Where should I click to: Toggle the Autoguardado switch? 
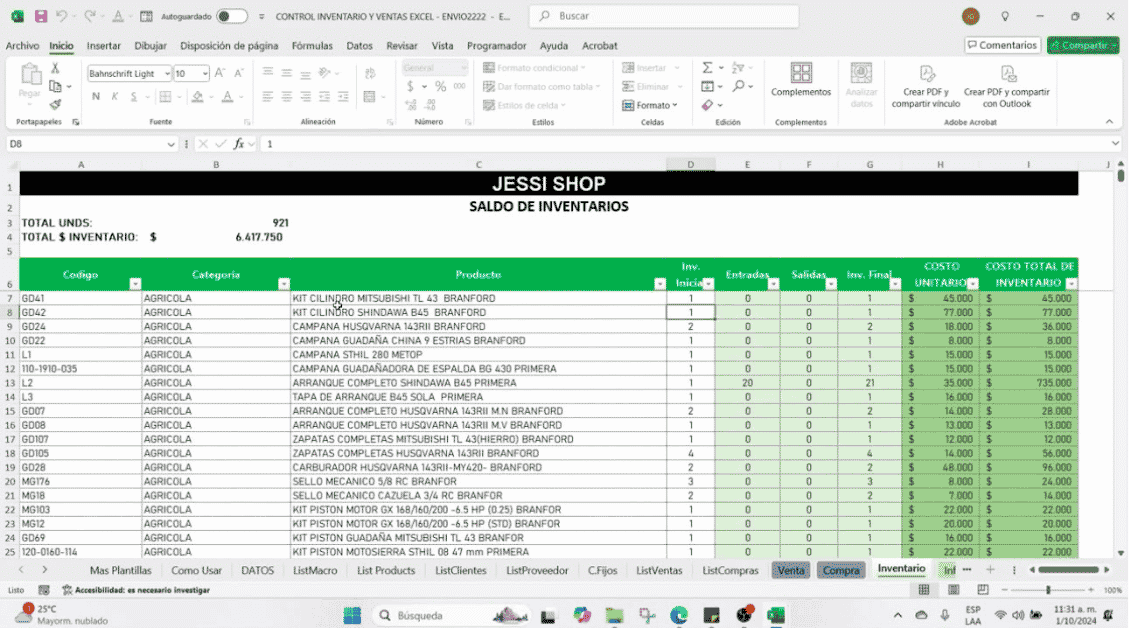tap(232, 16)
